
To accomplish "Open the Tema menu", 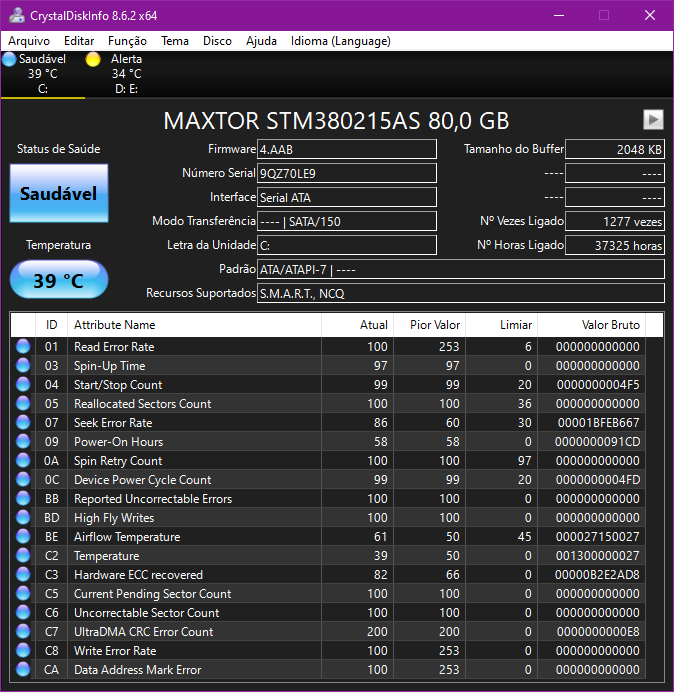I will [175, 41].
